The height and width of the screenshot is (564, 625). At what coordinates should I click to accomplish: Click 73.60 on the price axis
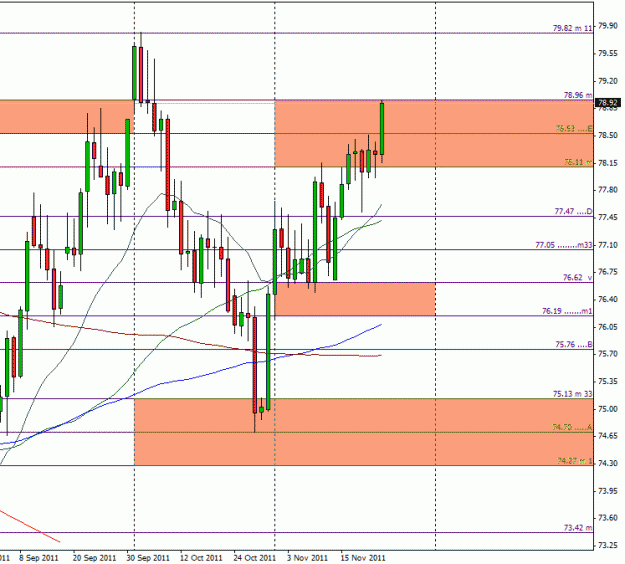click(608, 518)
